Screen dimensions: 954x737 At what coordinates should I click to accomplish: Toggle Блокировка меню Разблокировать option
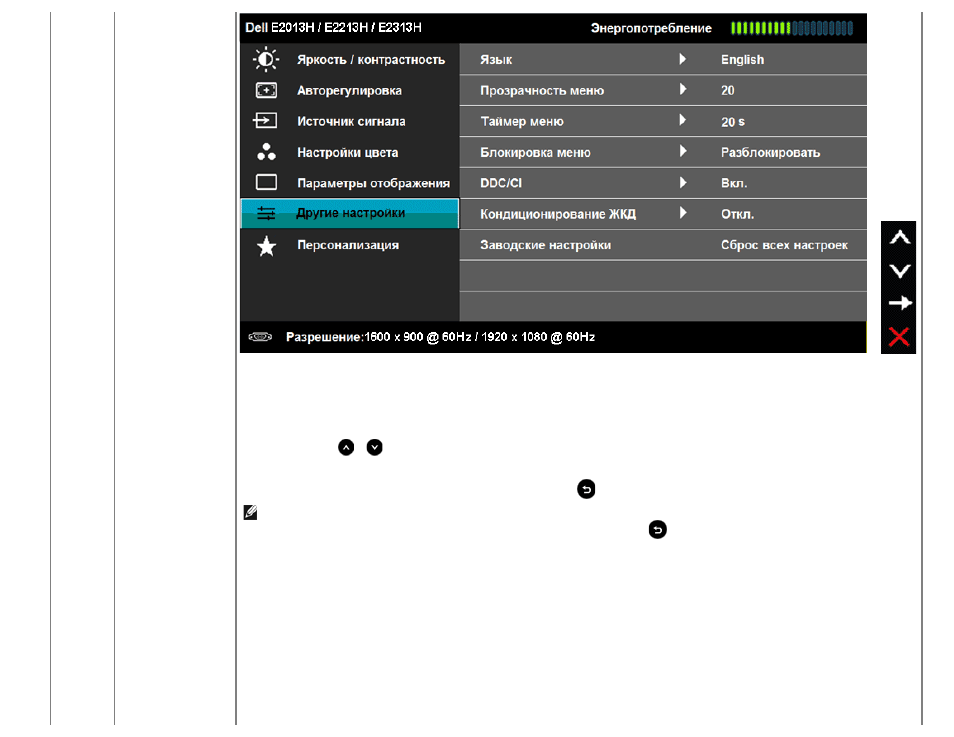[770, 152]
